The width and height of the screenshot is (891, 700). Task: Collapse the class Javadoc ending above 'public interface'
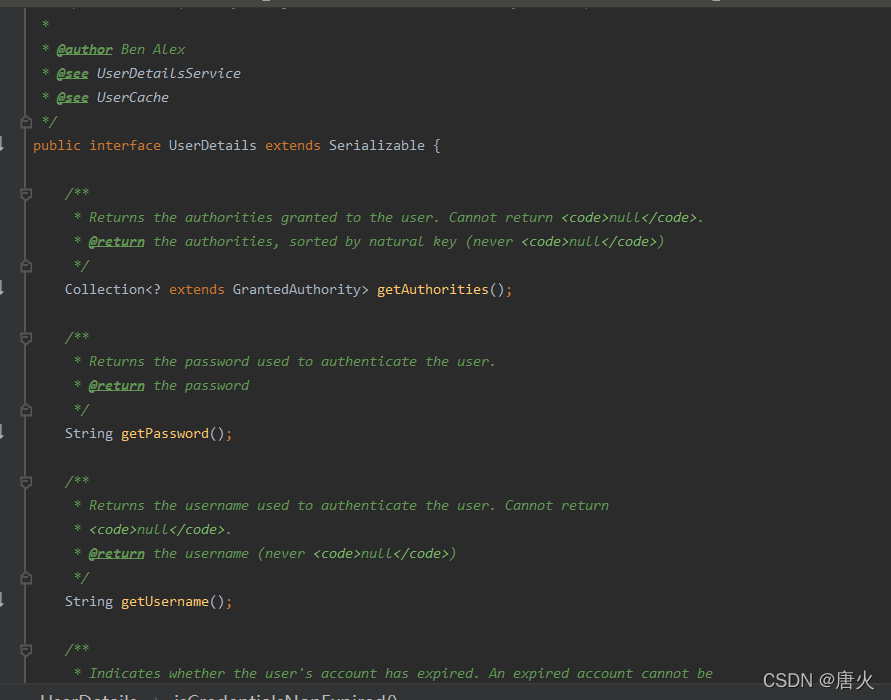26,122
